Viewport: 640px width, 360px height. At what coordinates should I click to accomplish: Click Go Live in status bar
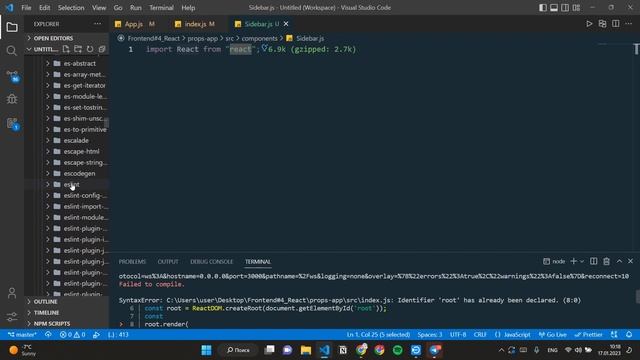pos(553,335)
